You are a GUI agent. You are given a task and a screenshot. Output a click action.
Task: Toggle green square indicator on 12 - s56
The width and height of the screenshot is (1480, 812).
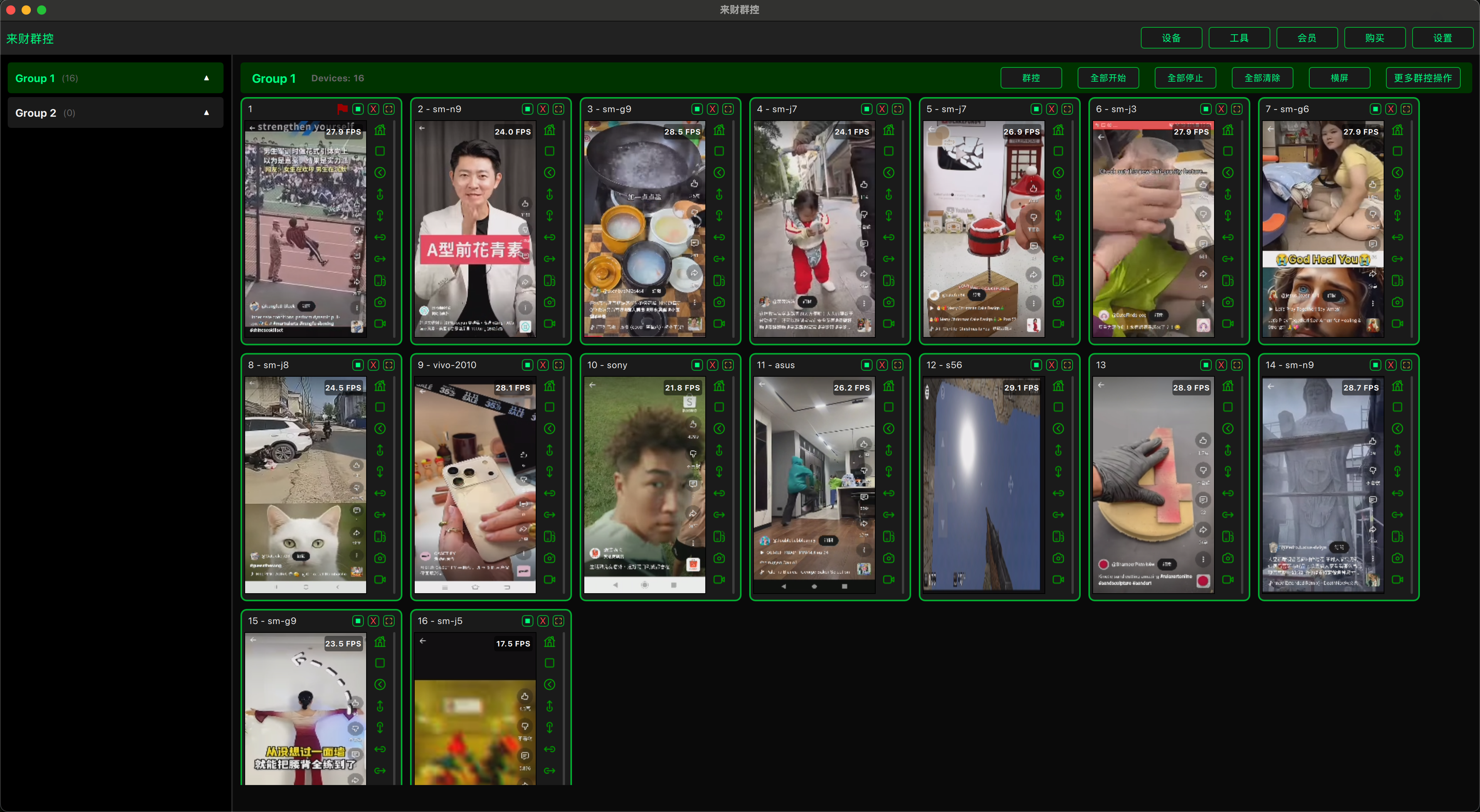click(x=1036, y=365)
